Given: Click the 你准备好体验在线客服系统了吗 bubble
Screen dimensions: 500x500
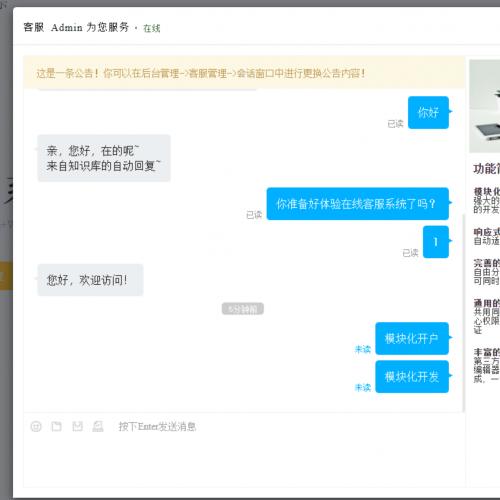Looking at the screenshot, I should click(x=358, y=204).
